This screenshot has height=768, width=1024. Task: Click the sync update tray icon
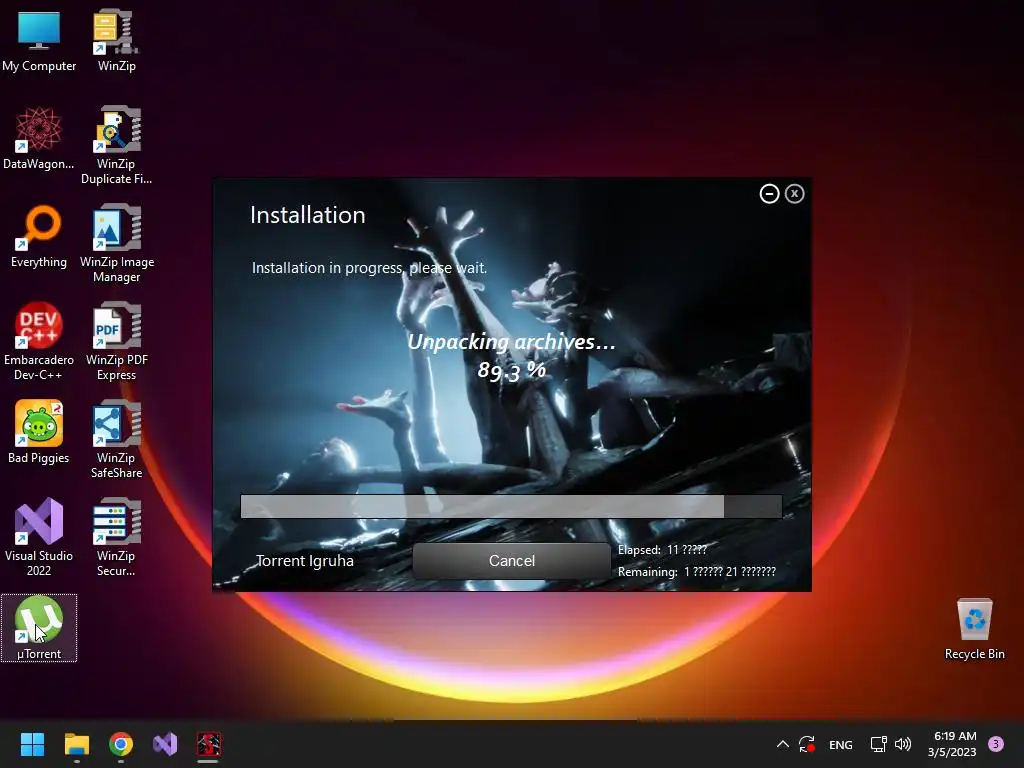(x=807, y=744)
